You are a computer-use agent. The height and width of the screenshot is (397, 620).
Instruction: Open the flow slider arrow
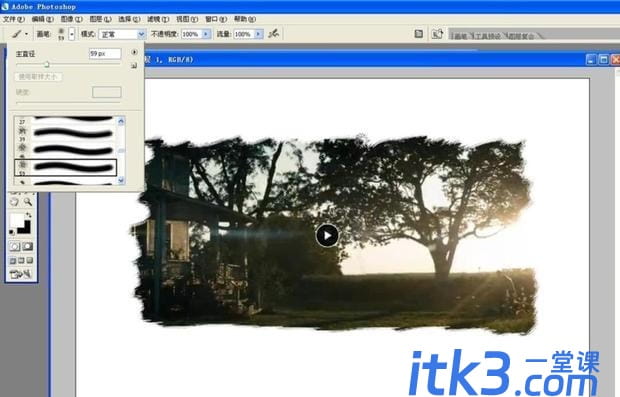pos(258,34)
